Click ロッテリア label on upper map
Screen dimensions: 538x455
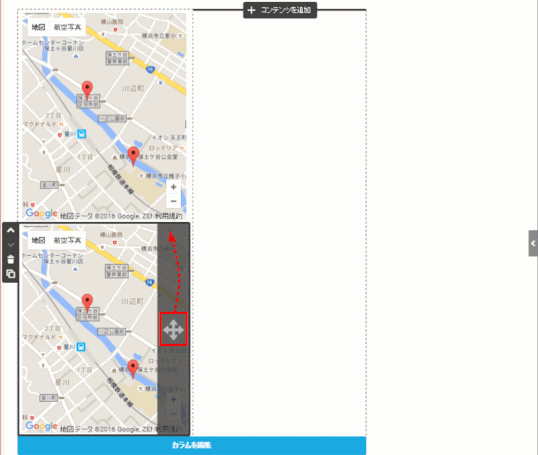pyautogui.click(x=163, y=148)
